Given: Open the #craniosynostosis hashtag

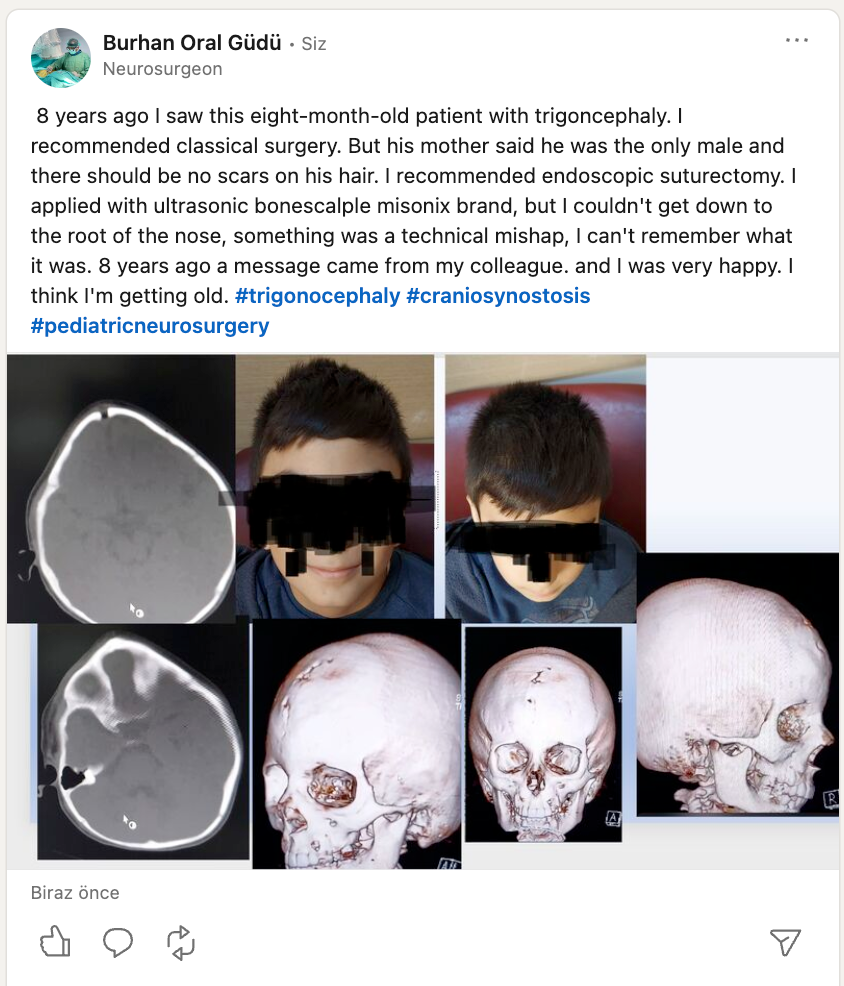Looking at the screenshot, I should pyautogui.click(x=498, y=296).
